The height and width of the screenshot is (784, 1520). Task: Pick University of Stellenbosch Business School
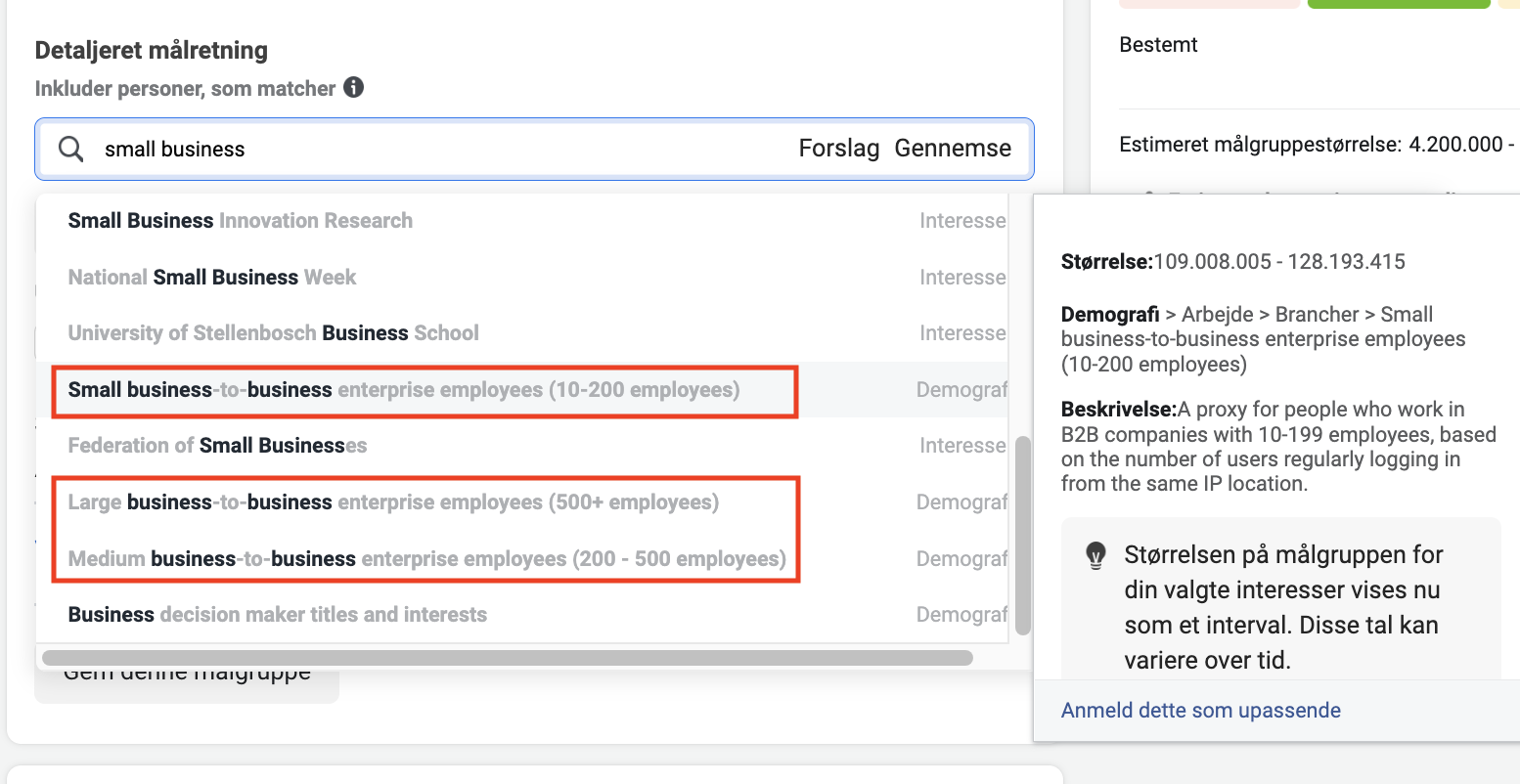pyautogui.click(x=274, y=333)
